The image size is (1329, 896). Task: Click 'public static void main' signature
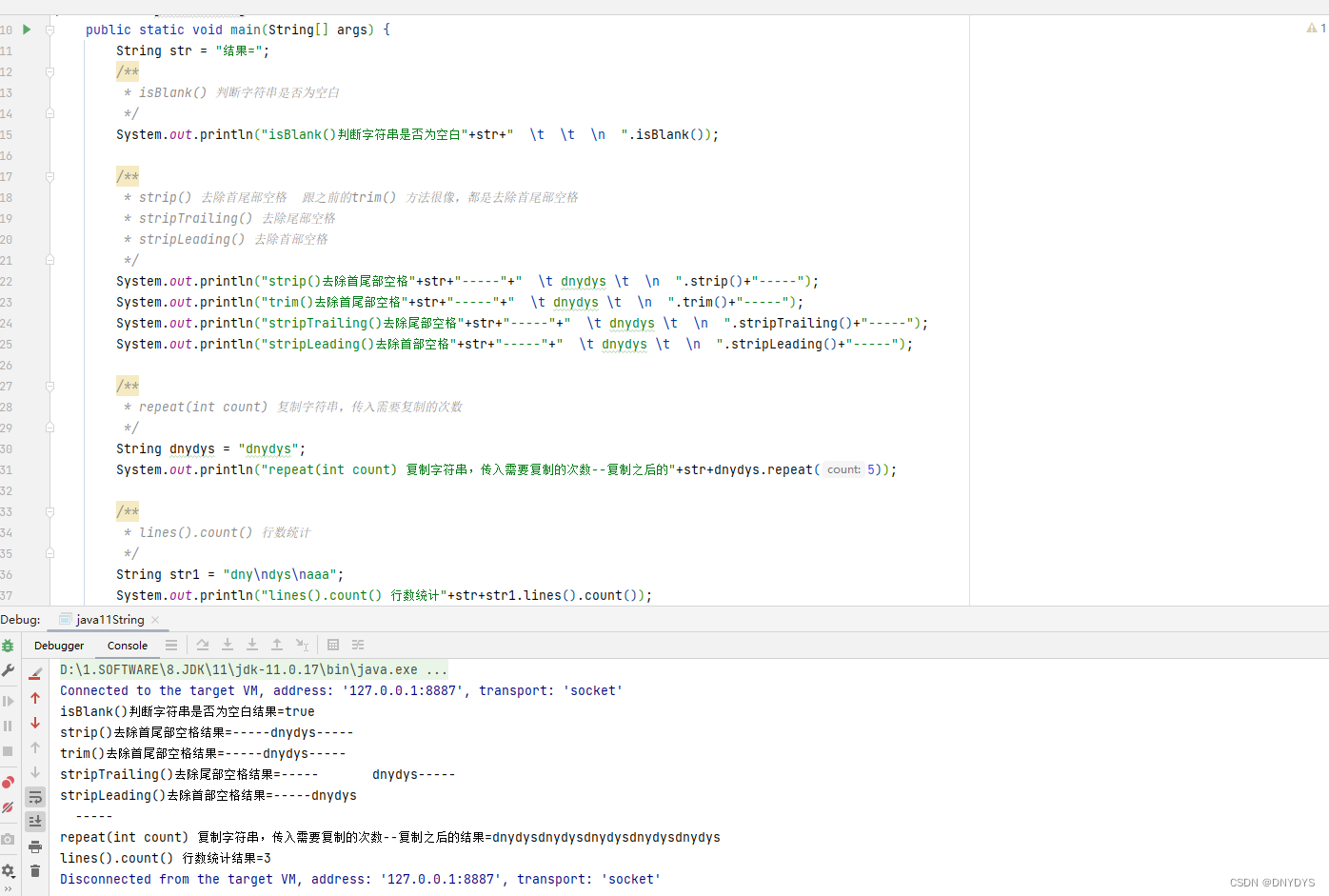click(238, 30)
